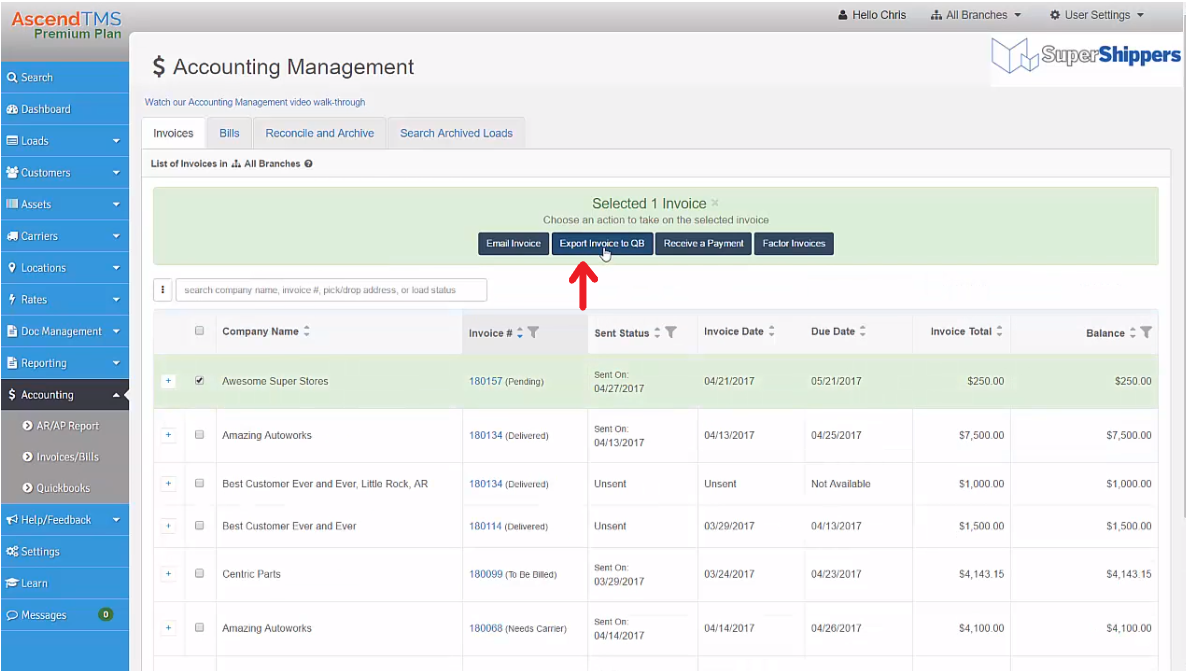Go to the Dashboard page
Screen dimensions: 1186x671
(65, 109)
